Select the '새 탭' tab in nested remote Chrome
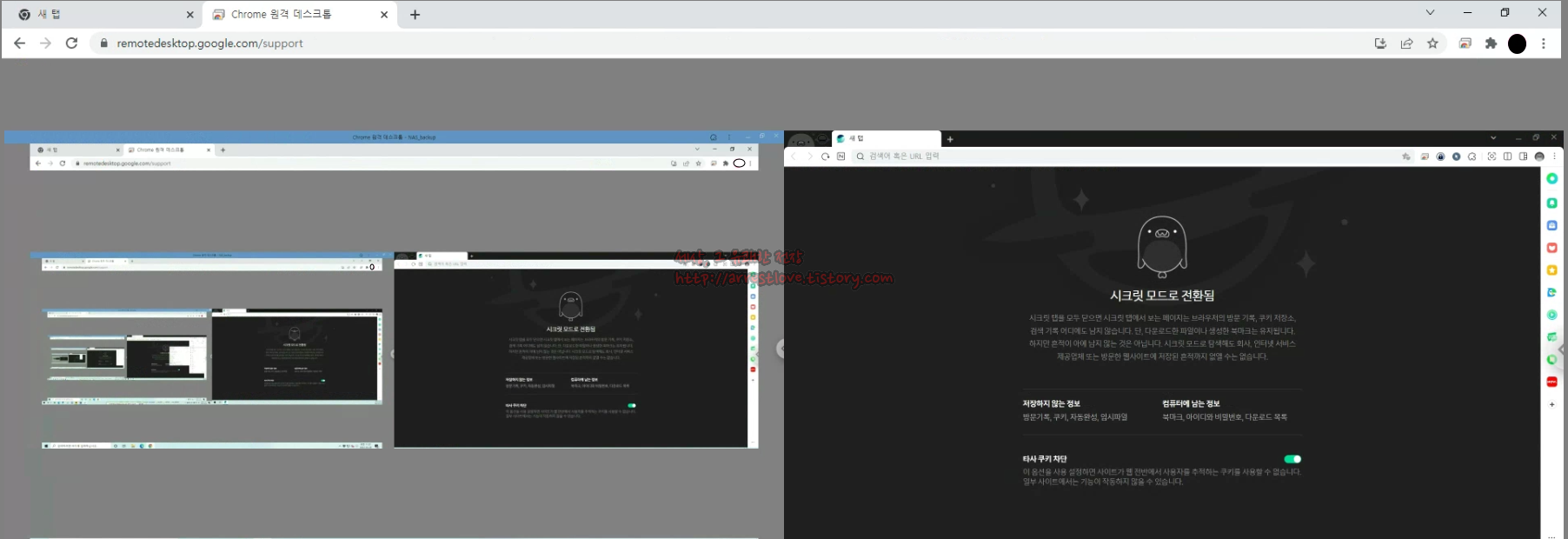1568x539 pixels. pos(76,150)
